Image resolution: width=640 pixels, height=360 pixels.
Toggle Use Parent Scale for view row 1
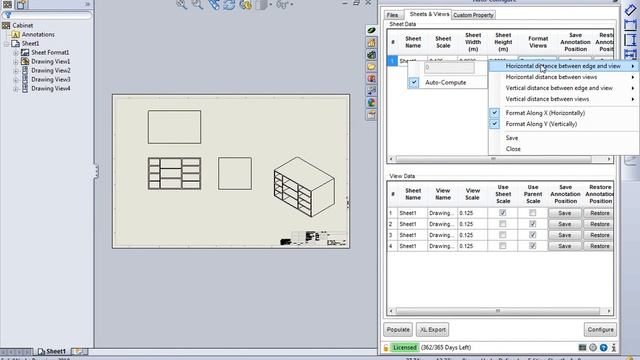[x=532, y=213]
